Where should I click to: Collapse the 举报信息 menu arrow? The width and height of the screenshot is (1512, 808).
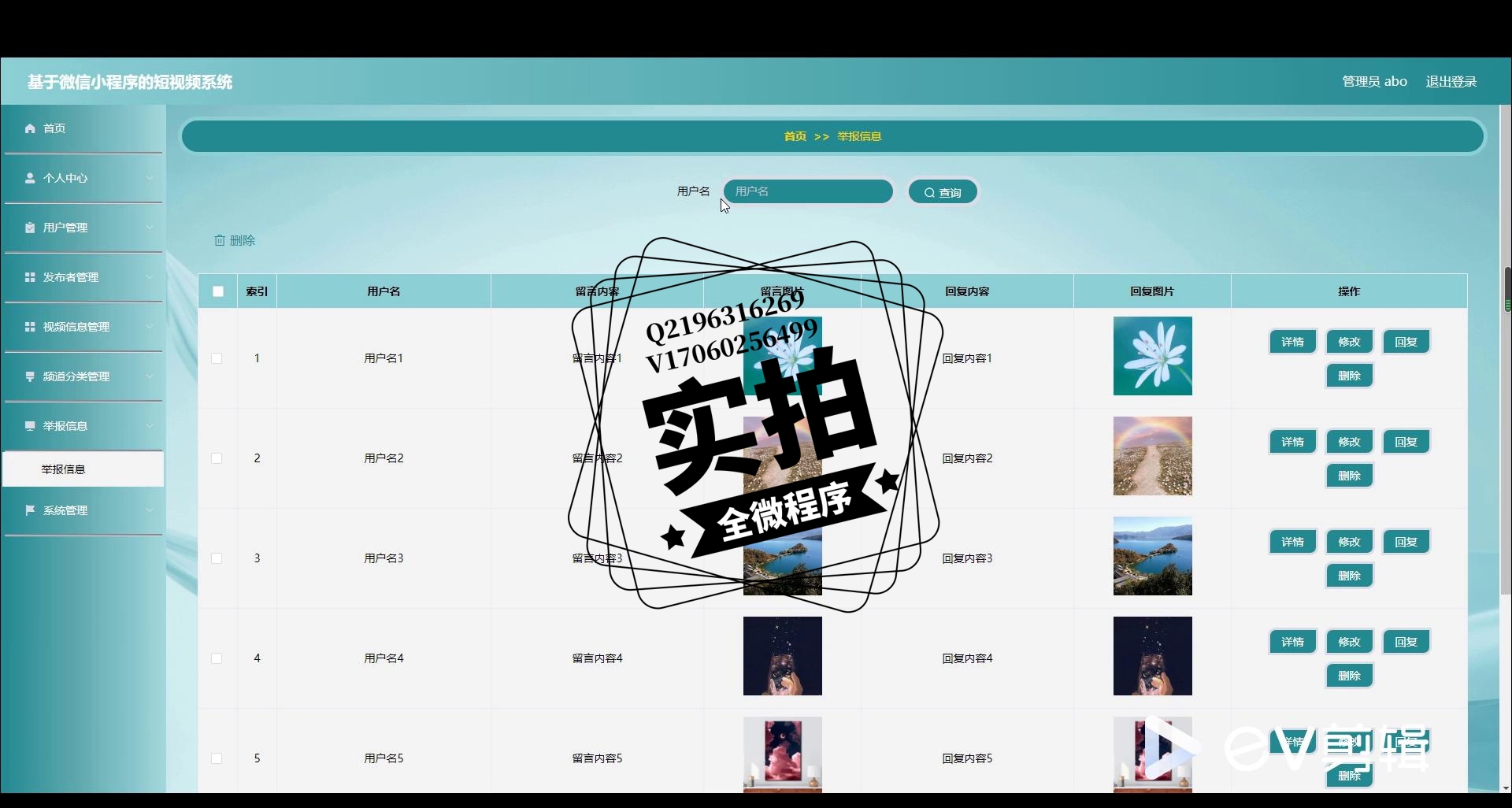tap(150, 426)
